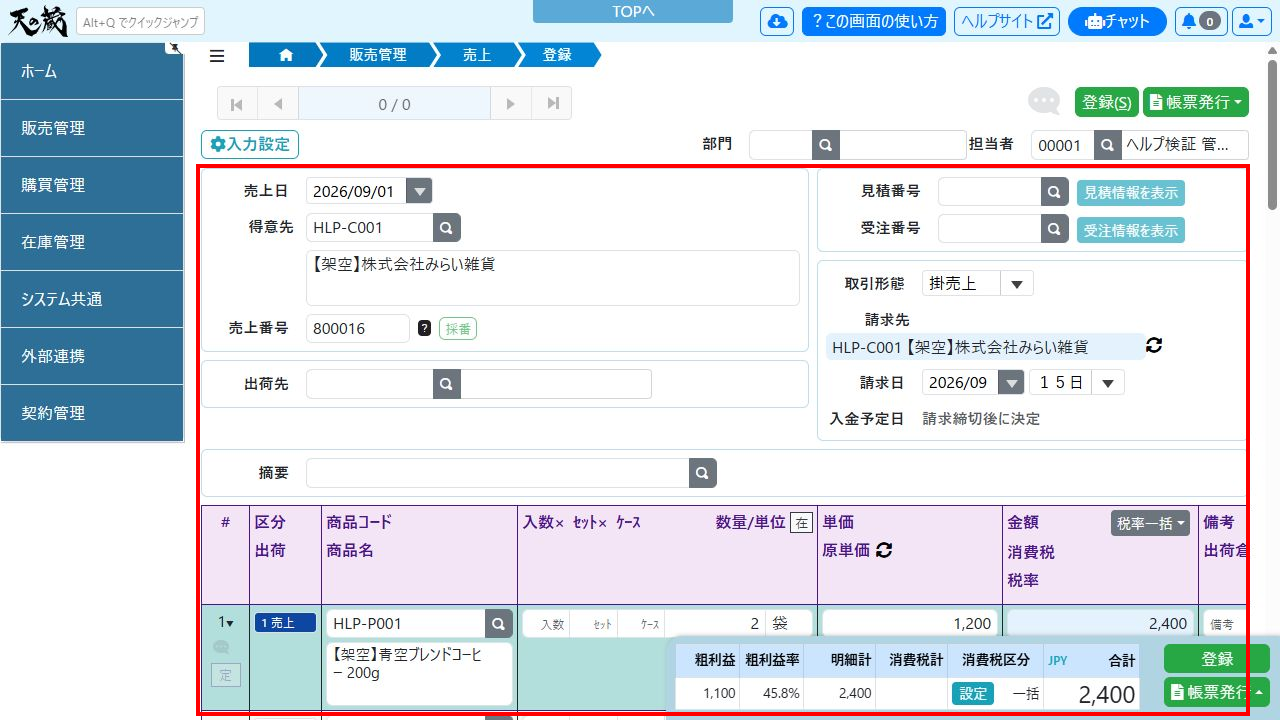Go to previous record arrow
The image size is (1280, 720).
(278, 104)
